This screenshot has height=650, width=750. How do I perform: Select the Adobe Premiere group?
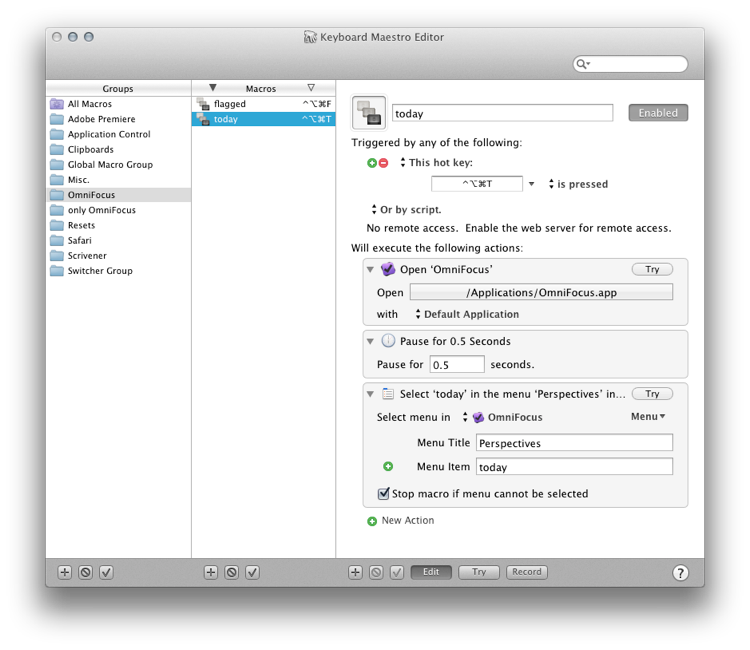[x=119, y=119]
